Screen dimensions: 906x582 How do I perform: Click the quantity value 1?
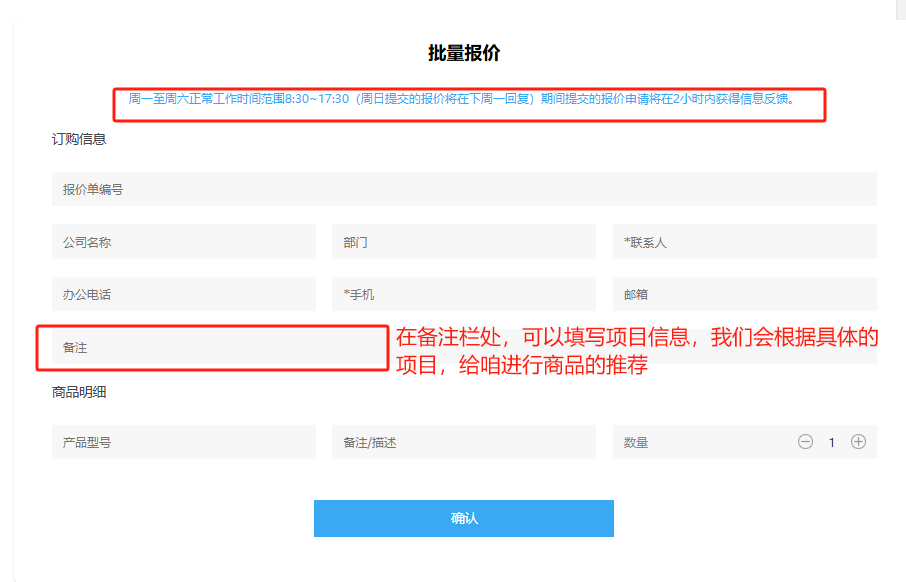pos(831,443)
